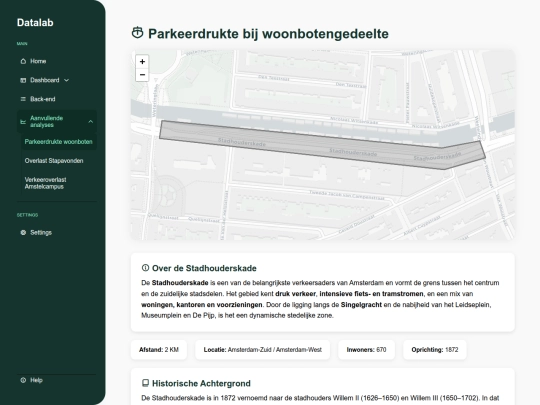This screenshot has width=540, height=405.
Task: Click the info icon beside Over de Stadhouderskade
Action: 145,268
